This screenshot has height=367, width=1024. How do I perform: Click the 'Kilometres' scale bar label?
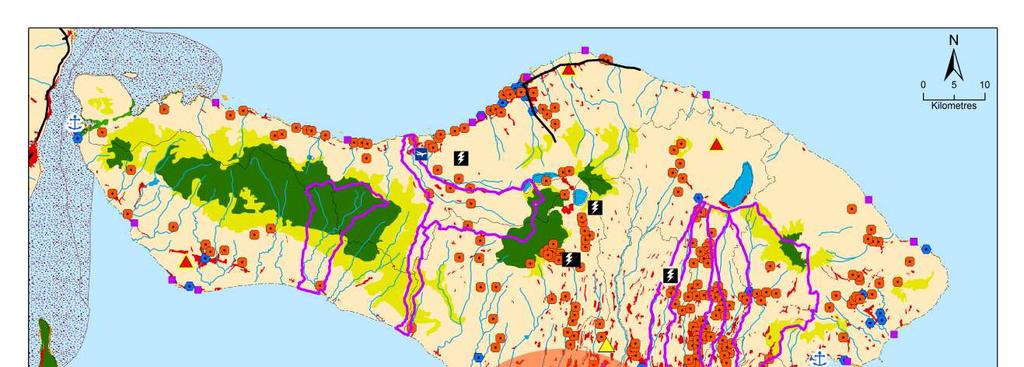pos(953,106)
